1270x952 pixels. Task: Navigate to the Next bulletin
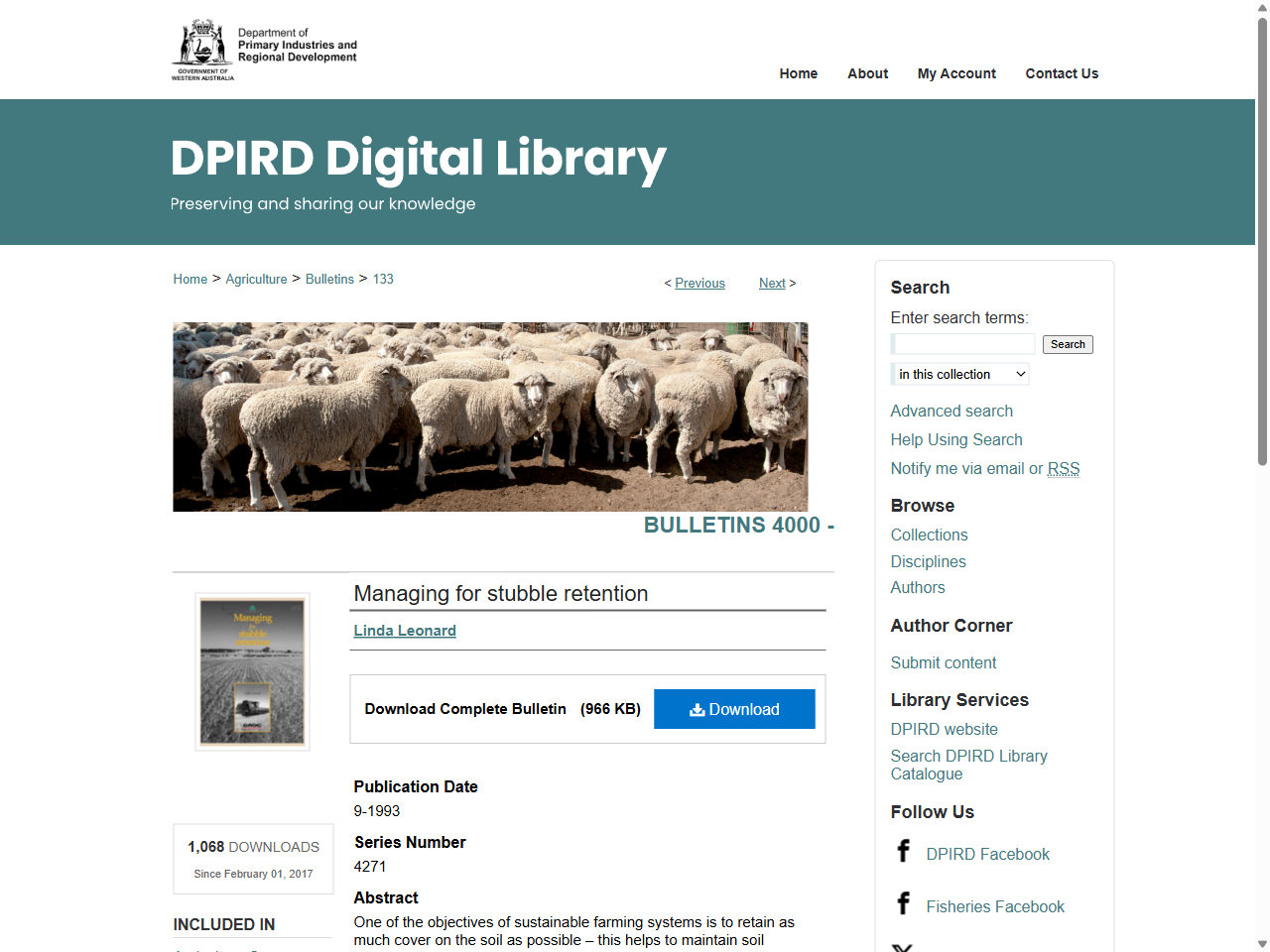pyautogui.click(x=772, y=283)
